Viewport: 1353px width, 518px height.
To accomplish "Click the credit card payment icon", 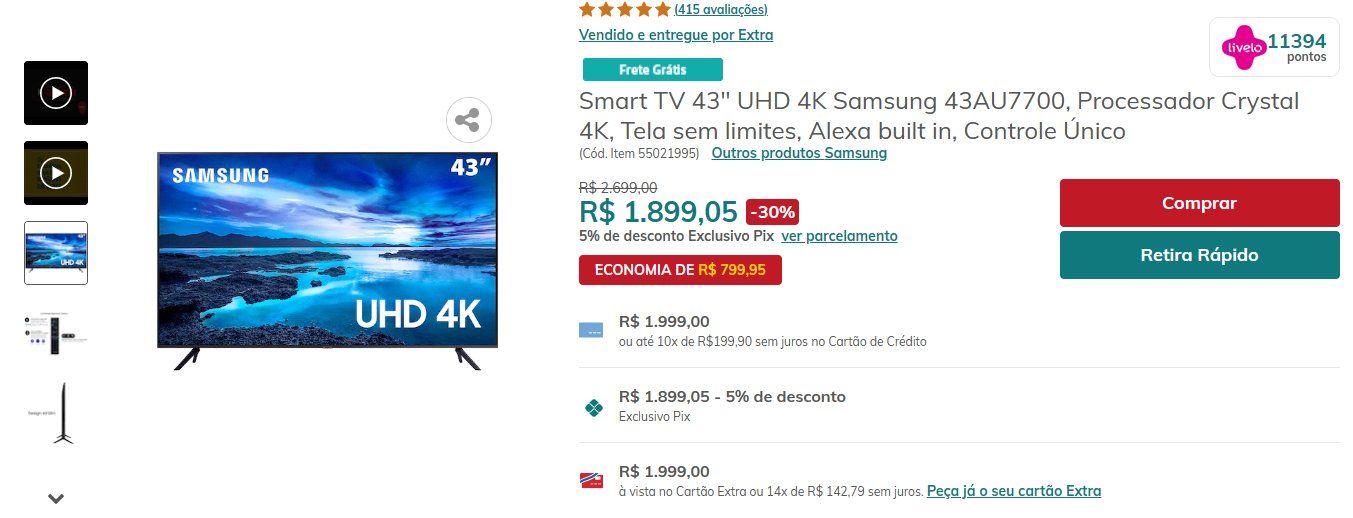I will click(591, 330).
